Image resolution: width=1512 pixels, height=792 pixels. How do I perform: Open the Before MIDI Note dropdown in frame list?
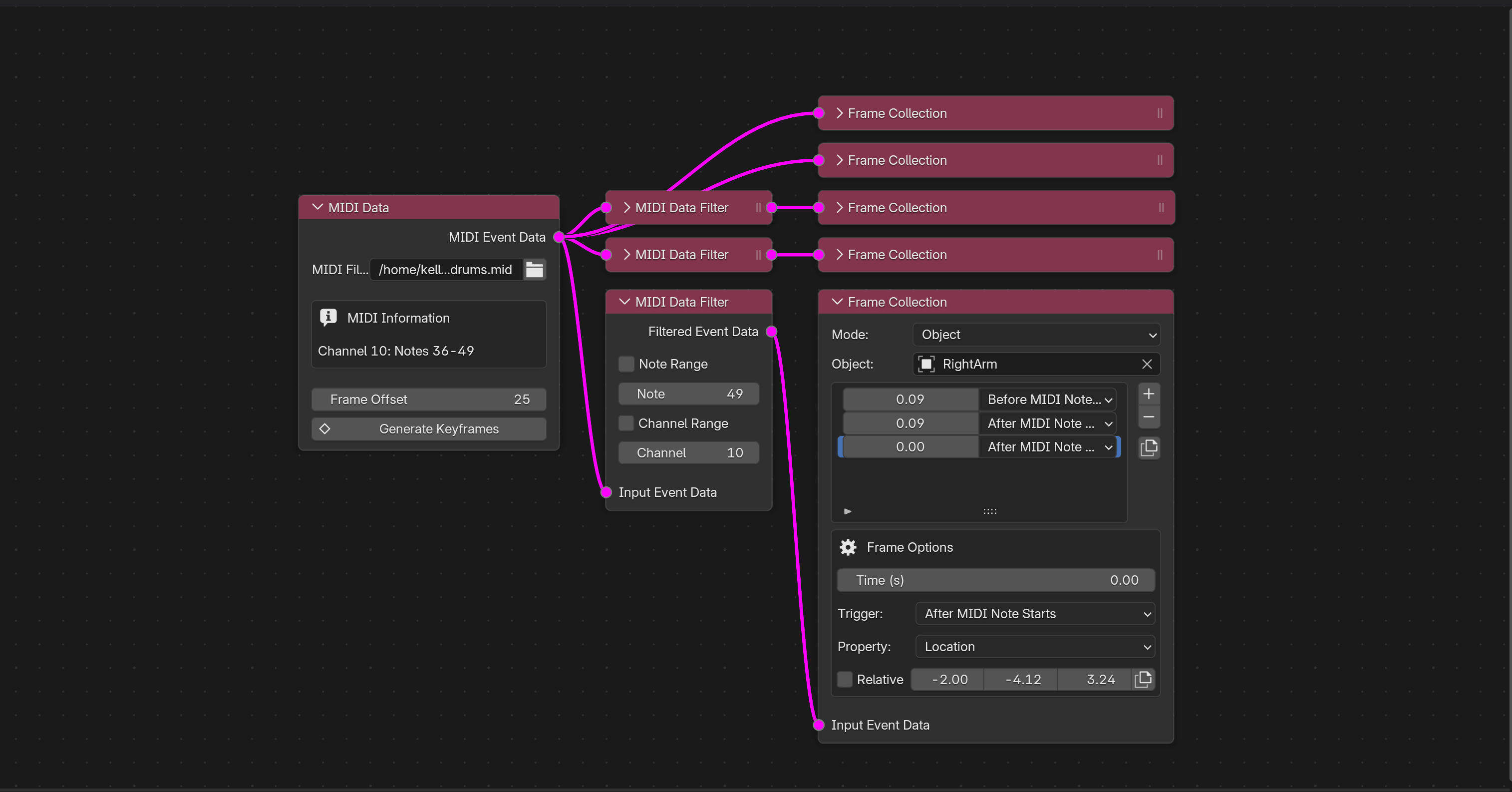pyautogui.click(x=1047, y=399)
